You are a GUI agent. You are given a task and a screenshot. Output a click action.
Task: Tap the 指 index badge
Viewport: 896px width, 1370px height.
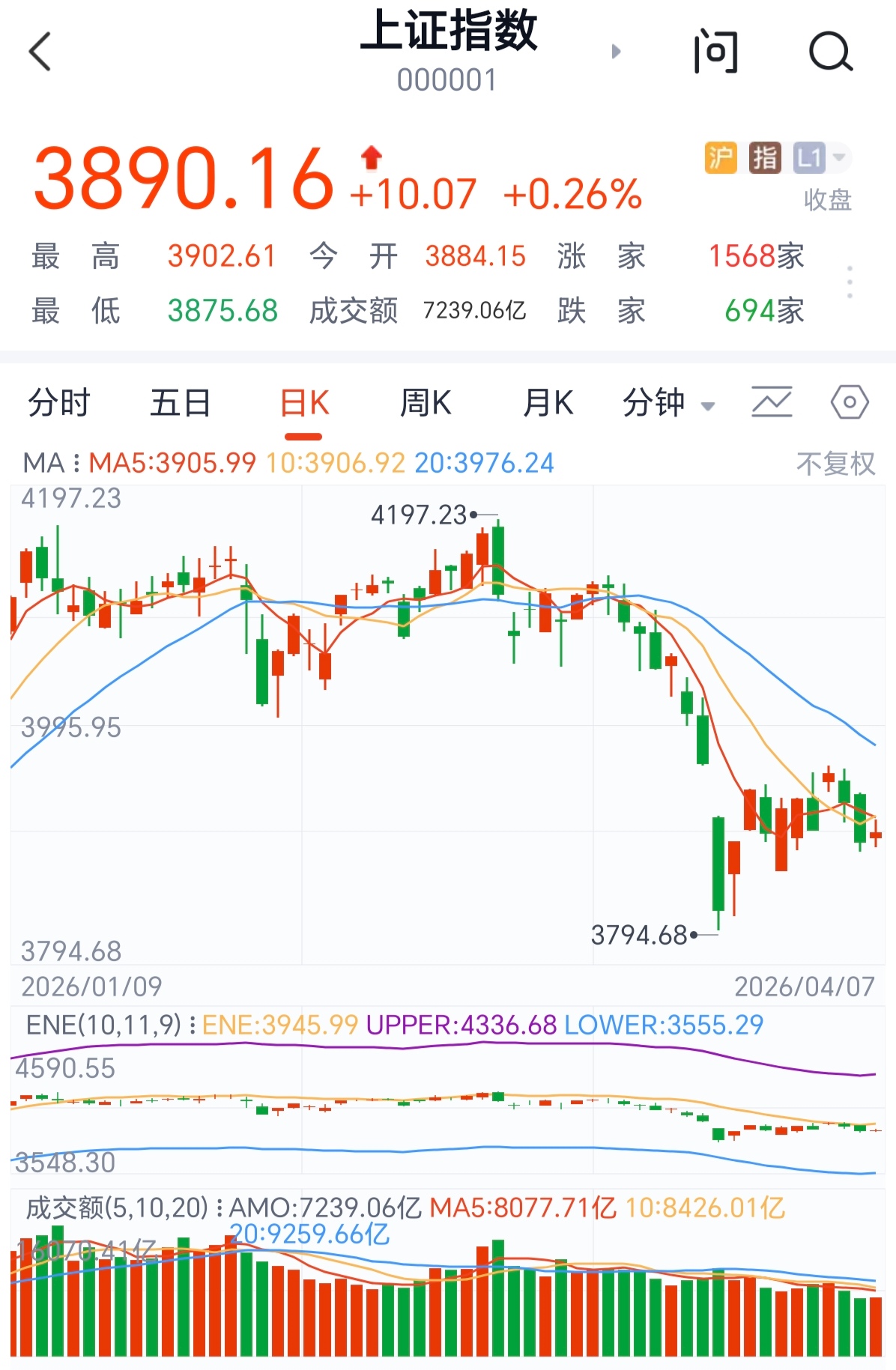765,158
